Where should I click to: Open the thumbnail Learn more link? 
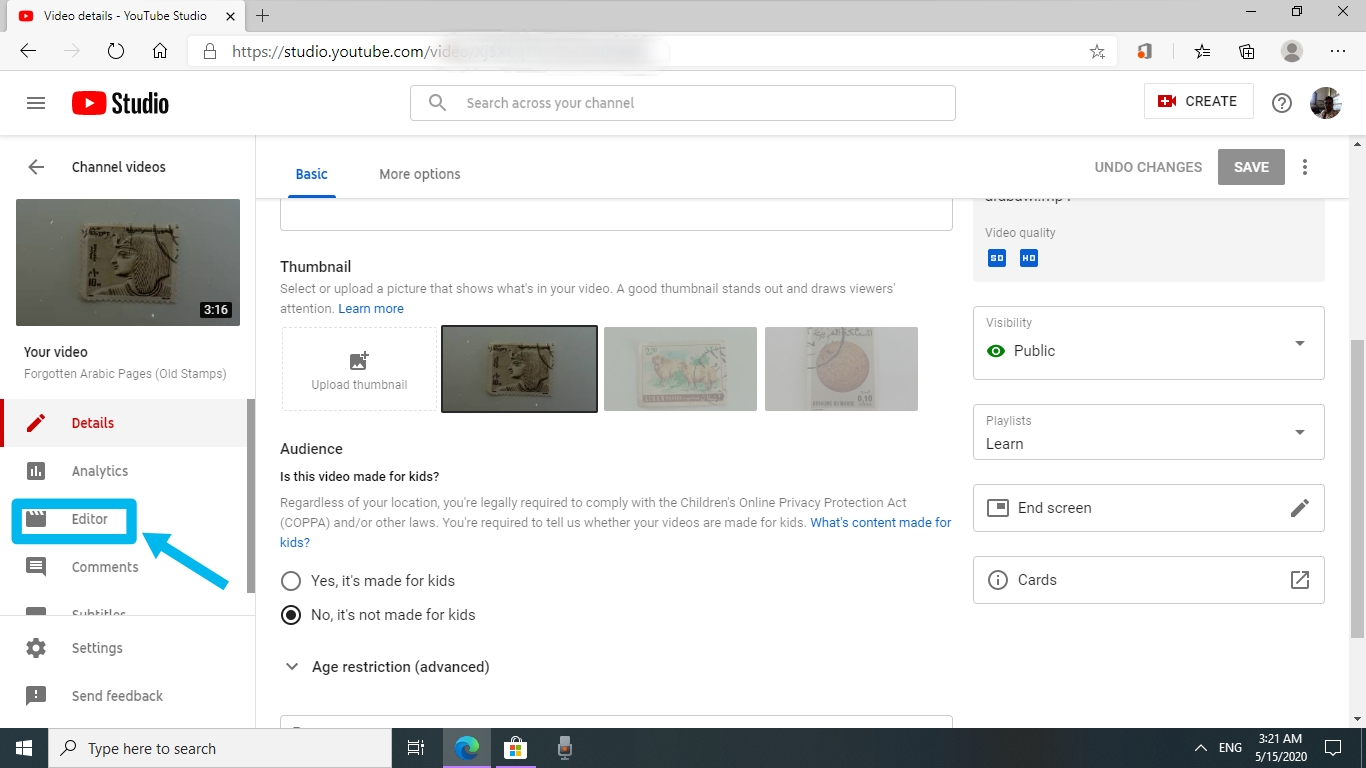(371, 309)
